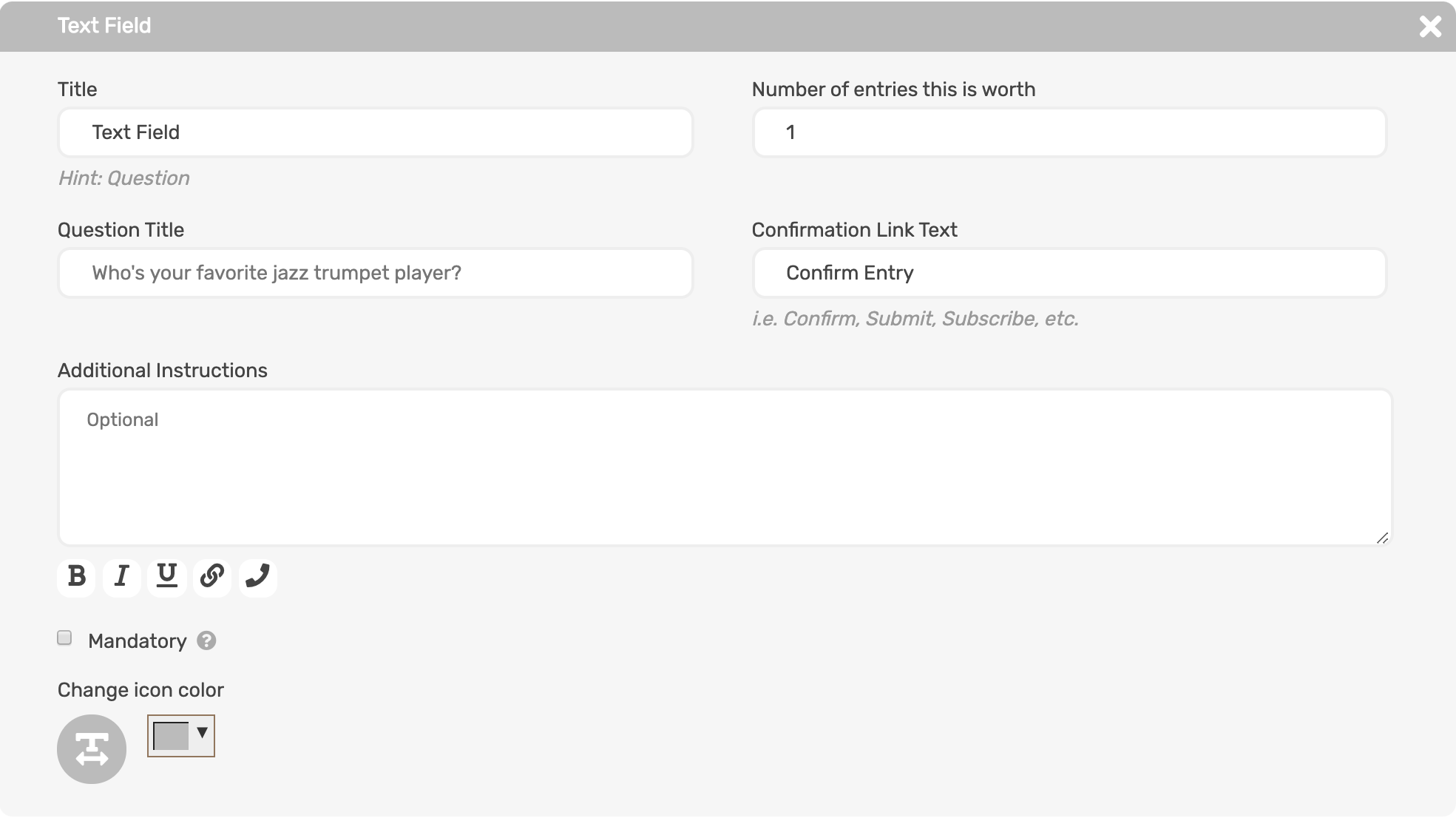1456x818 pixels.
Task: Focus the Number of entries field
Action: point(1069,133)
